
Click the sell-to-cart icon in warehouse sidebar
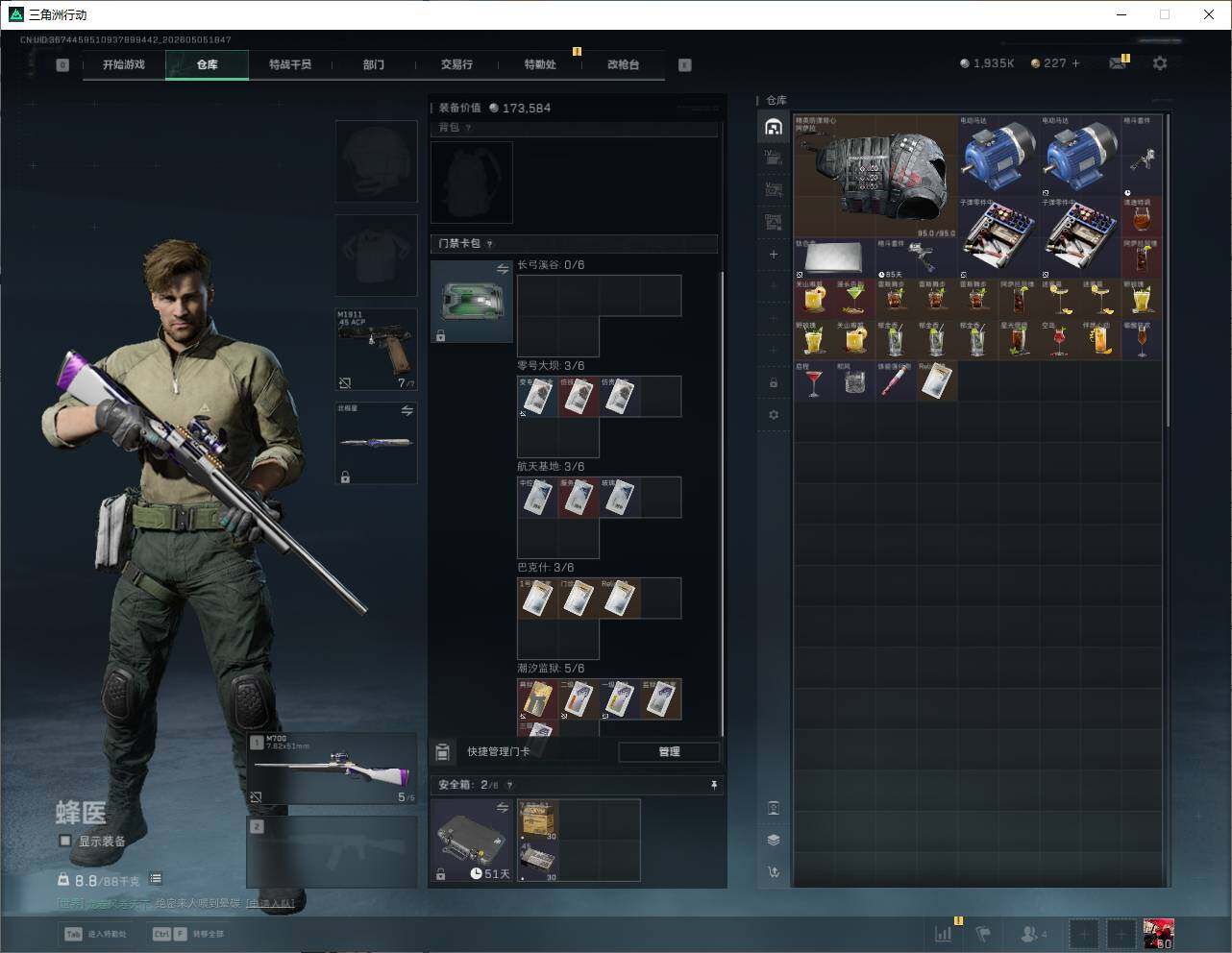[774, 872]
